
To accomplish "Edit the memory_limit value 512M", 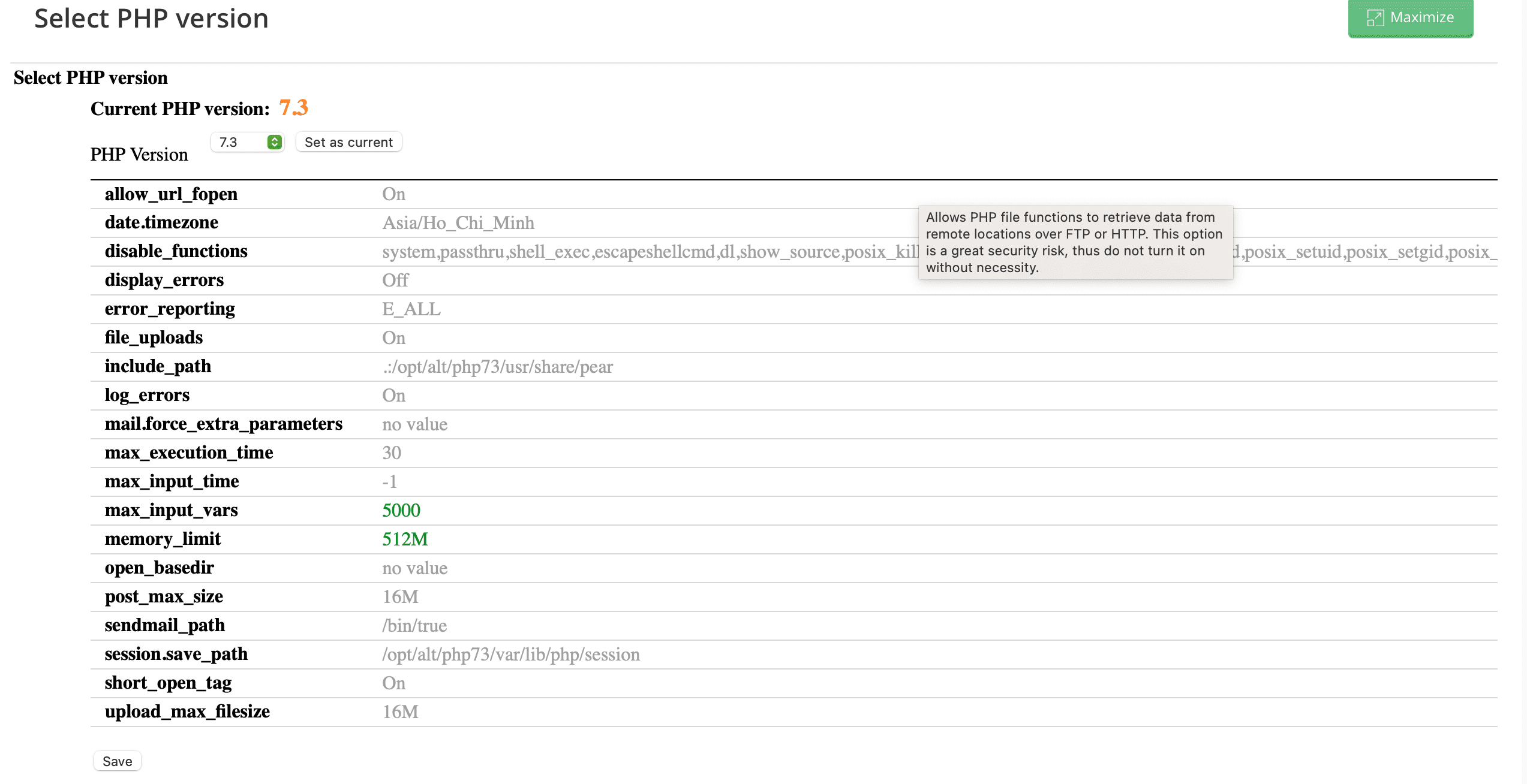I will [x=405, y=539].
